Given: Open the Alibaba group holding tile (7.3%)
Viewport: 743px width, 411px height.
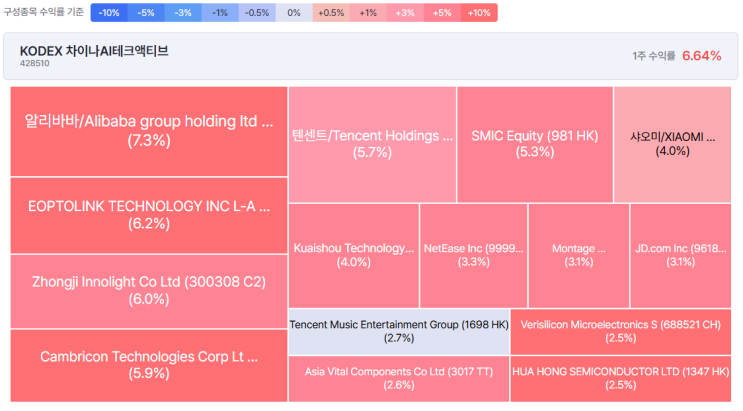Looking at the screenshot, I should (149, 131).
